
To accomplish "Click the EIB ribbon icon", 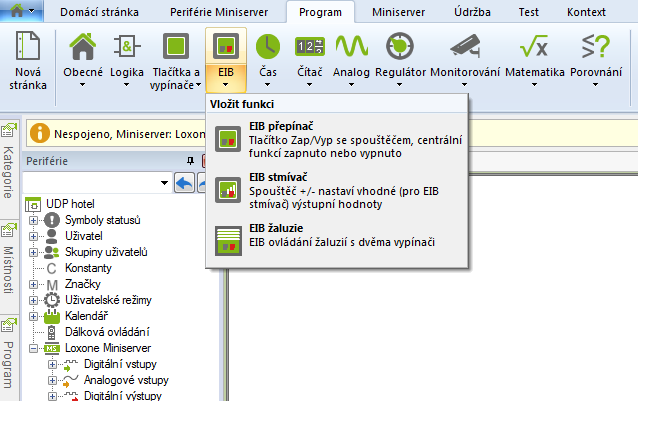I will [x=226, y=46].
